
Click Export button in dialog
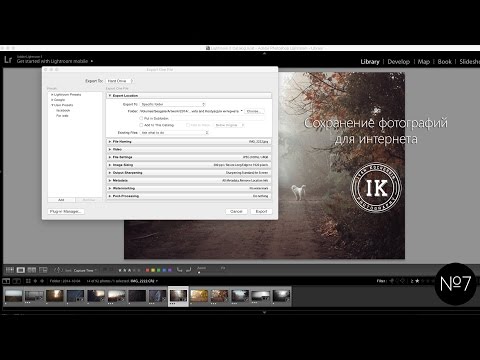(261, 211)
